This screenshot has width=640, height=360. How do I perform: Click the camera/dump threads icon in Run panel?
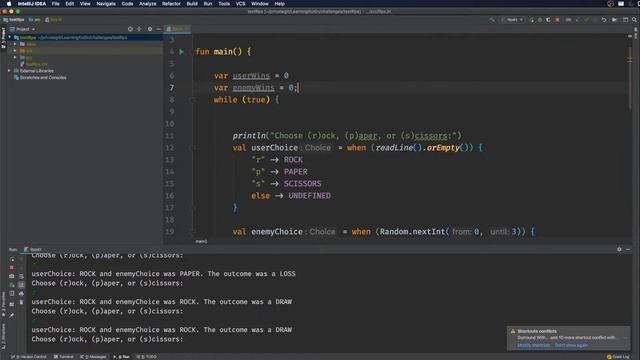click(12, 276)
